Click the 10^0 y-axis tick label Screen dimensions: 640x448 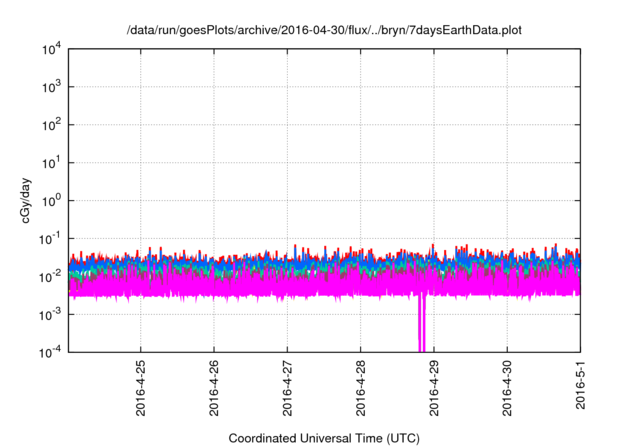tap(51, 201)
